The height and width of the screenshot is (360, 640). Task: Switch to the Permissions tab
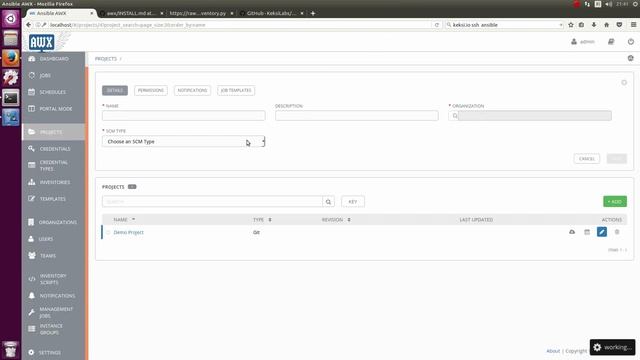[x=151, y=90]
